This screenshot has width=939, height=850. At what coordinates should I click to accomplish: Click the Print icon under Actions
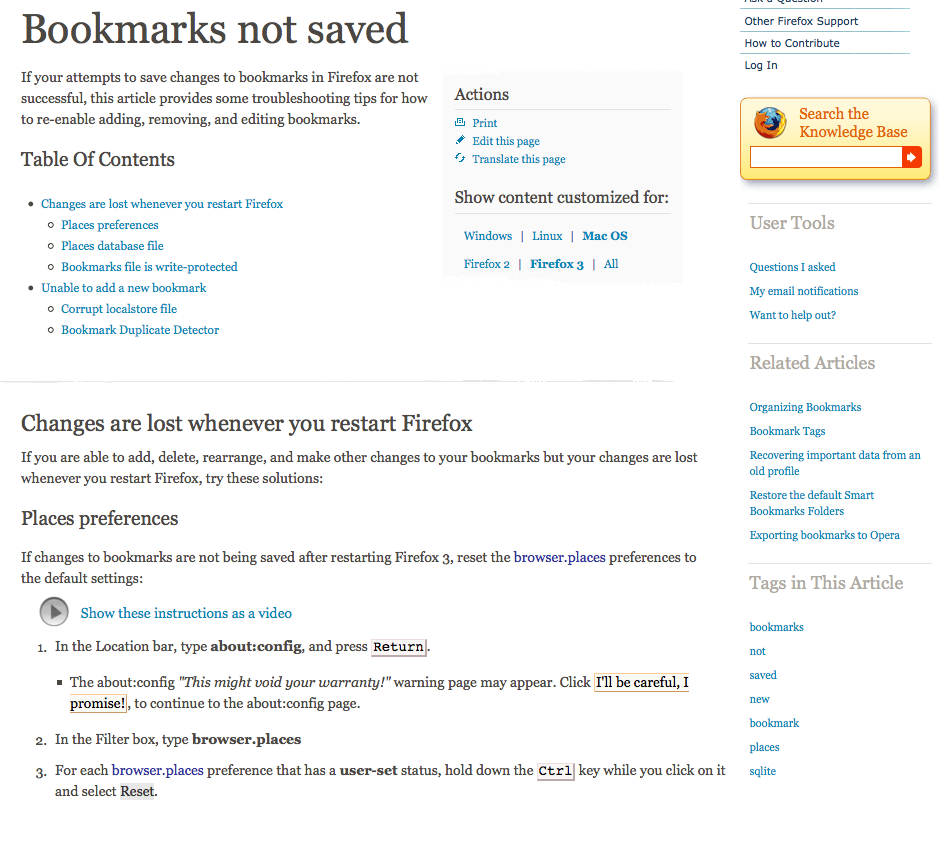coord(460,122)
